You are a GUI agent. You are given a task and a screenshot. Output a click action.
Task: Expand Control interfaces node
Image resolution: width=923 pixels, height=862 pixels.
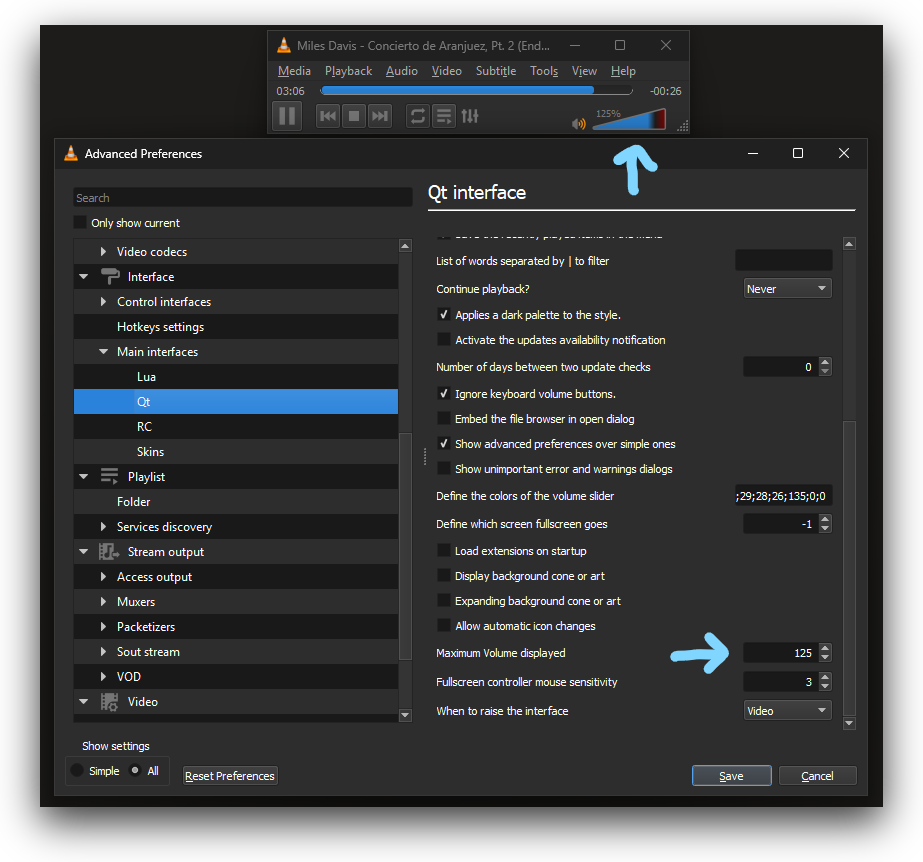(x=104, y=301)
